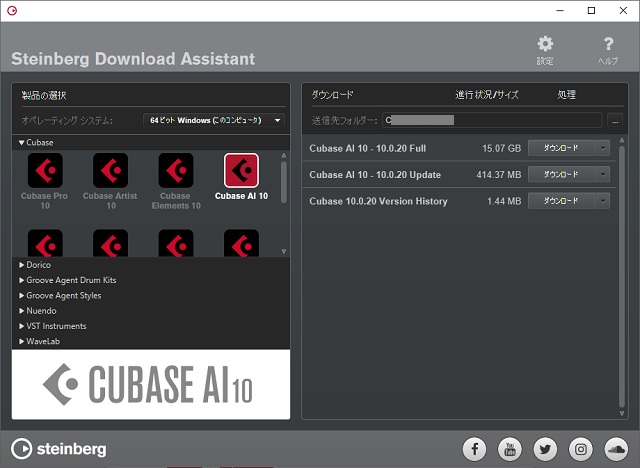Open dropdown arrow beside Version History download
The width and height of the screenshot is (640, 468).
coord(602,201)
